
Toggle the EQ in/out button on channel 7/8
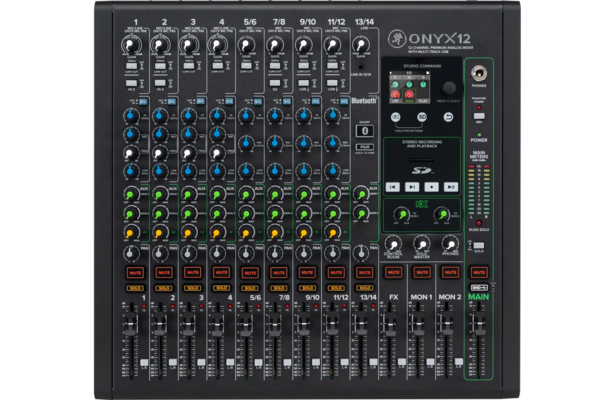click(x=286, y=102)
